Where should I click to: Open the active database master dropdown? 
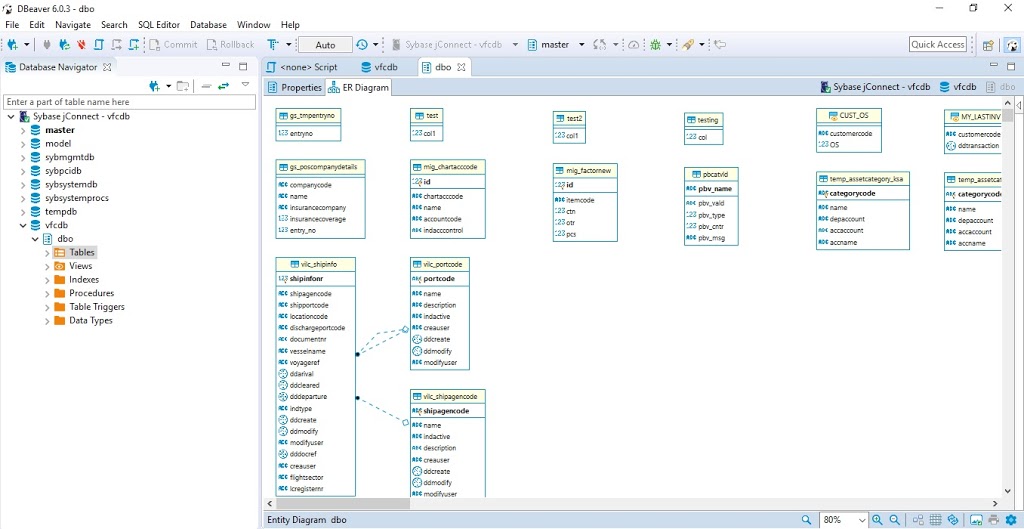[582, 44]
